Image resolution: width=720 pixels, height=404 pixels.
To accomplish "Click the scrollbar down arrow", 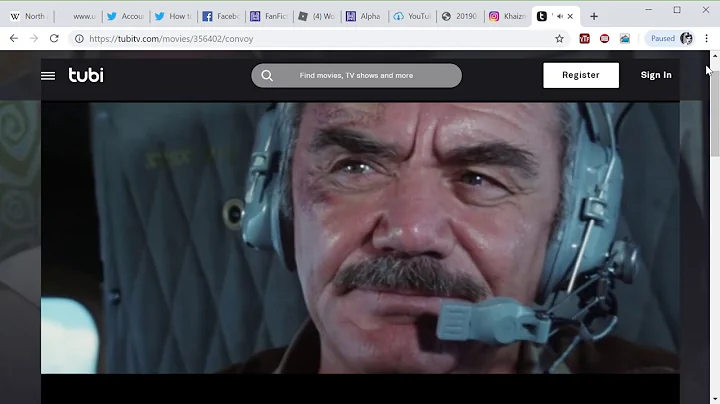I will coord(715,399).
